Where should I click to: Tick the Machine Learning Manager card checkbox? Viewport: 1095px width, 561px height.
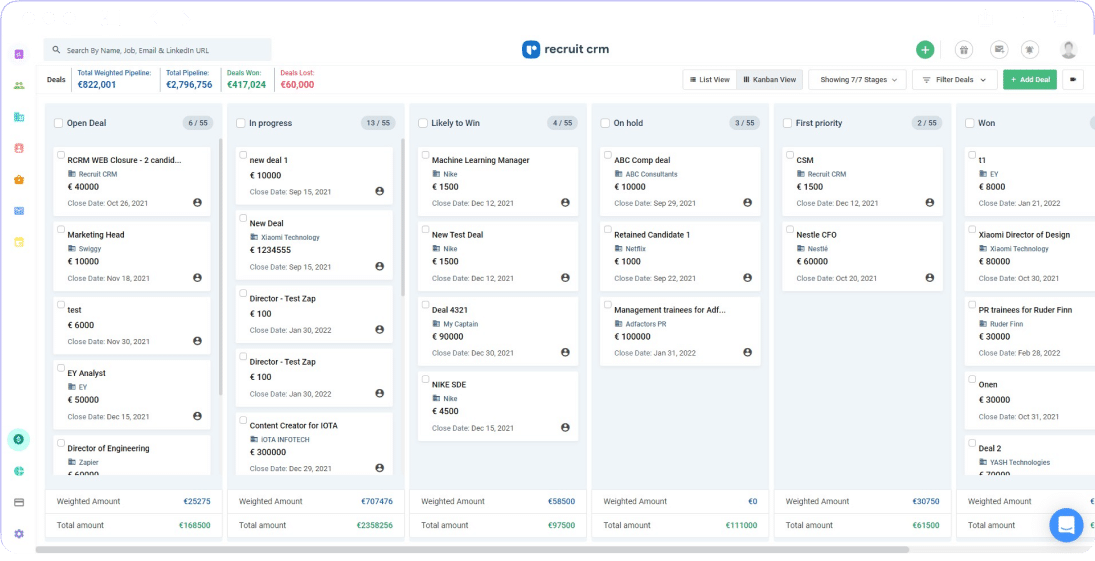point(425,155)
